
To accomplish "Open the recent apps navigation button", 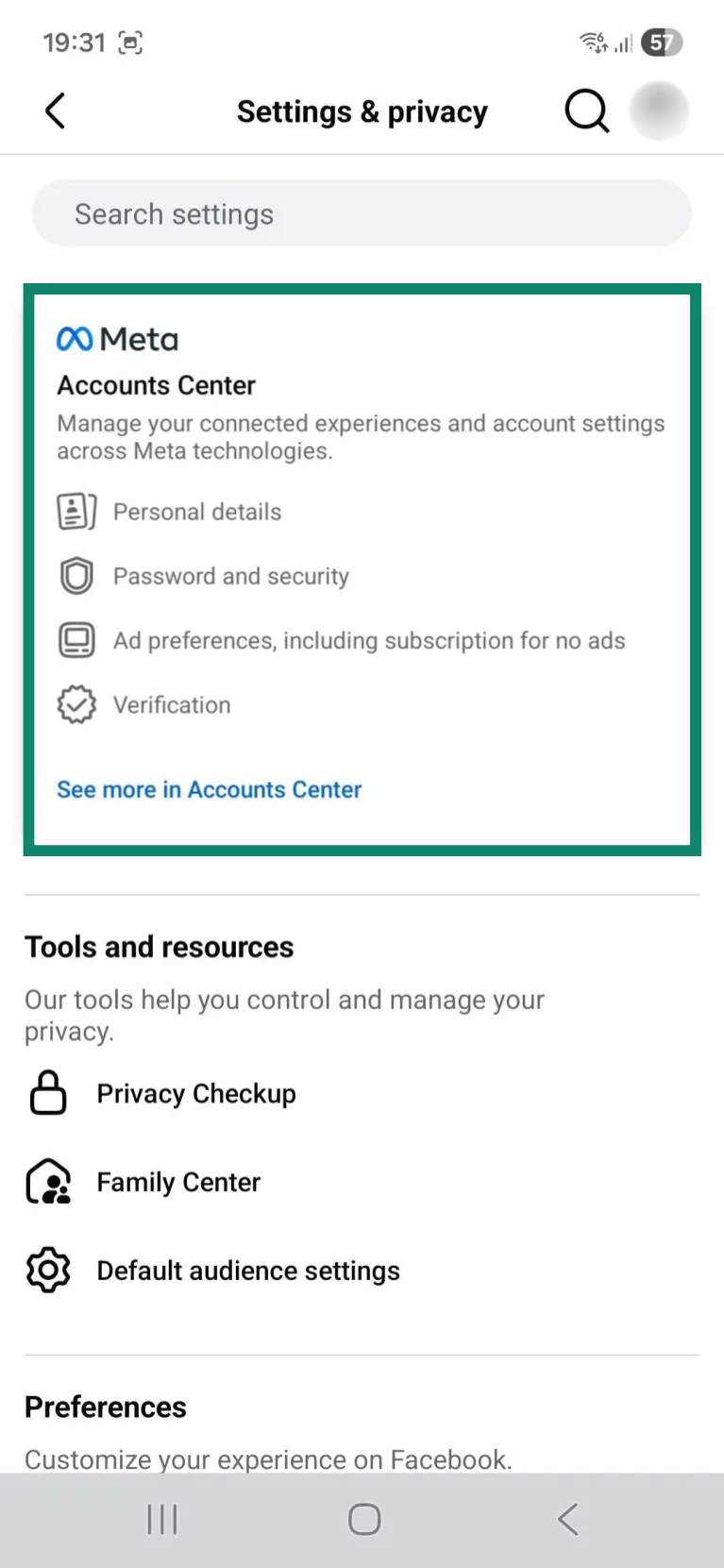I will click(x=161, y=1519).
